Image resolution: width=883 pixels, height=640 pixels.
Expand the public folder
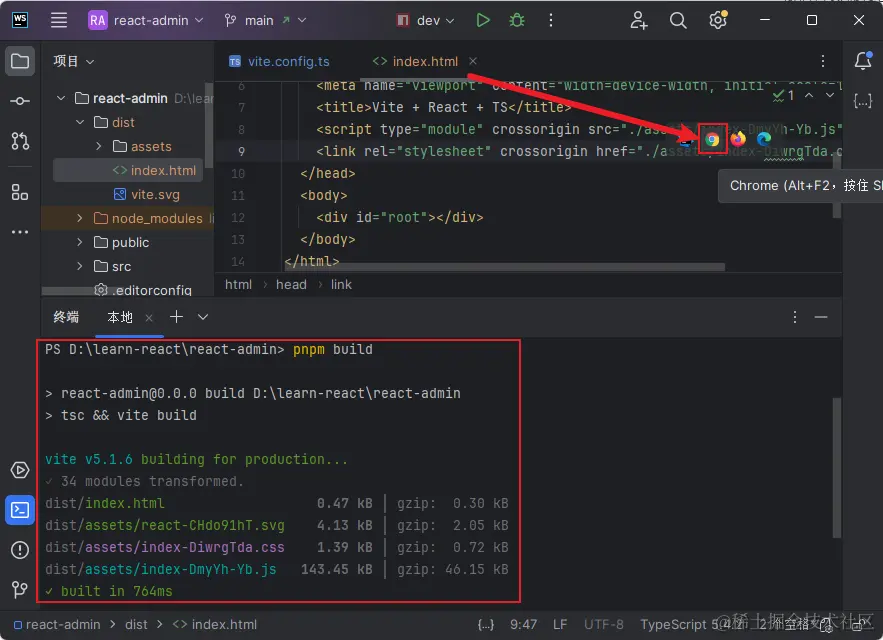pos(80,242)
